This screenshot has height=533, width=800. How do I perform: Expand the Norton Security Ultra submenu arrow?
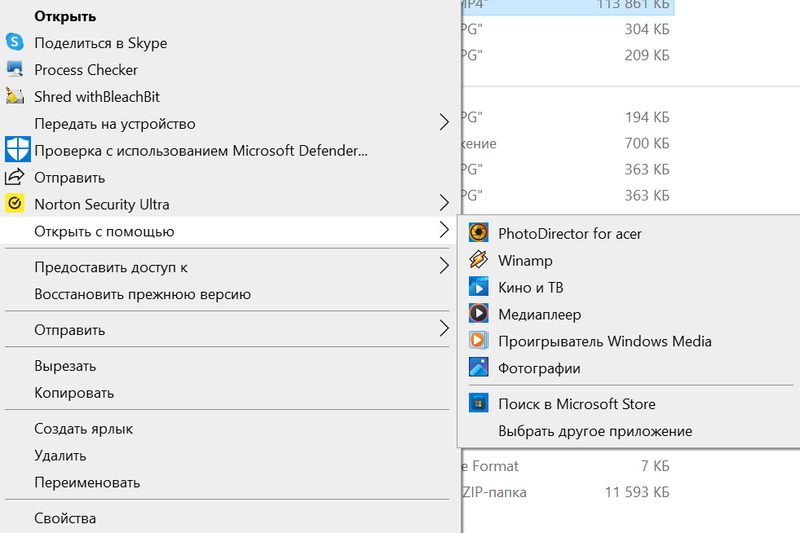[x=444, y=203]
